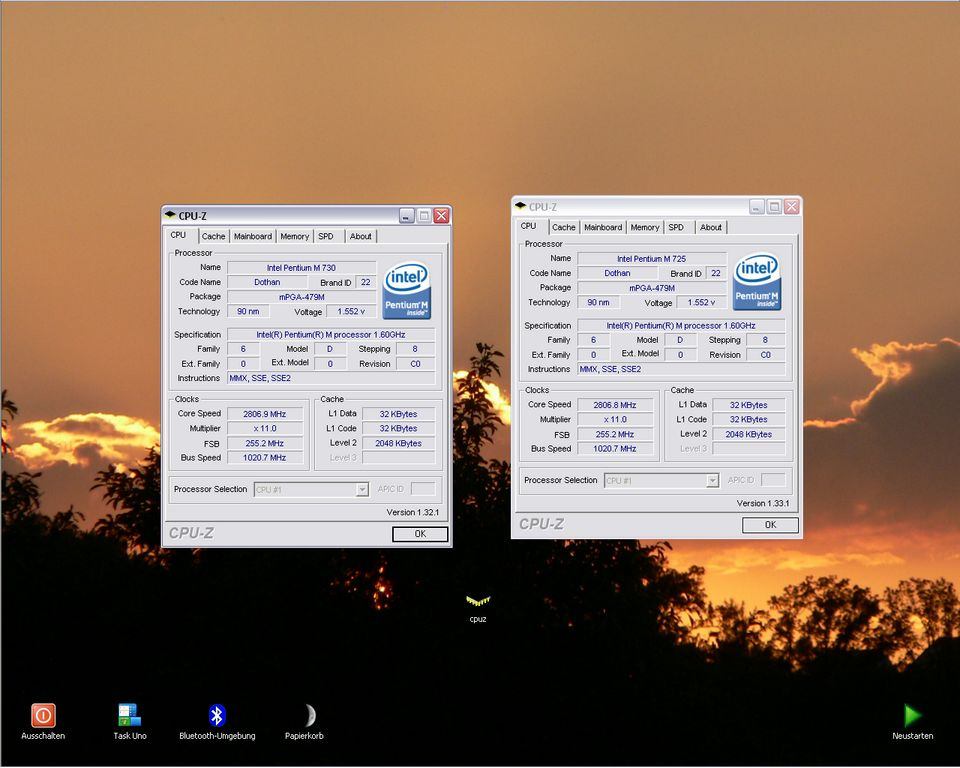Click the APIC ID field in right window
The height and width of the screenshot is (768, 960).
click(x=773, y=480)
